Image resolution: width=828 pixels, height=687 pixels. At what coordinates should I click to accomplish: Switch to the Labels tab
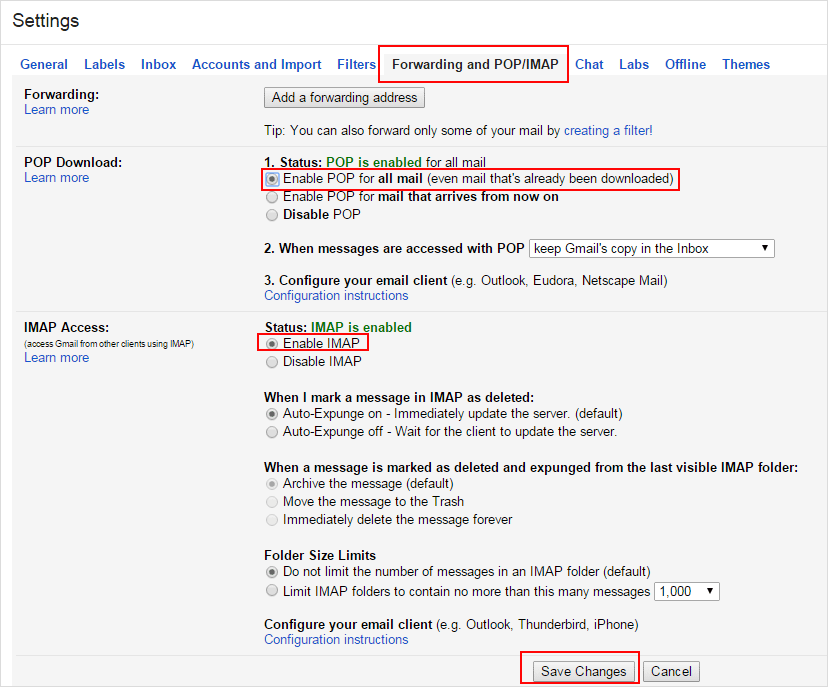(105, 64)
